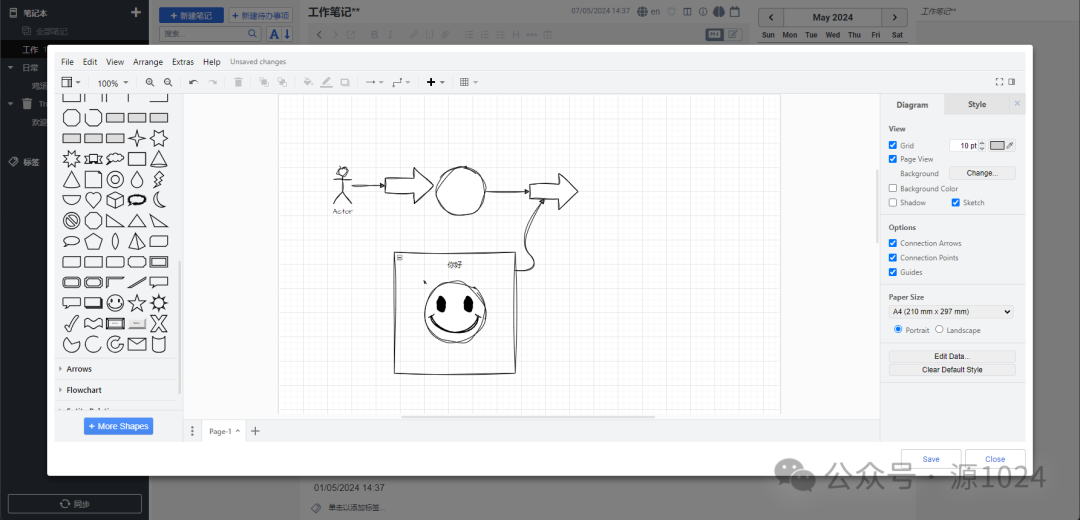This screenshot has height=520, width=1080.
Task: Add a new page with plus icon
Action: tap(255, 431)
